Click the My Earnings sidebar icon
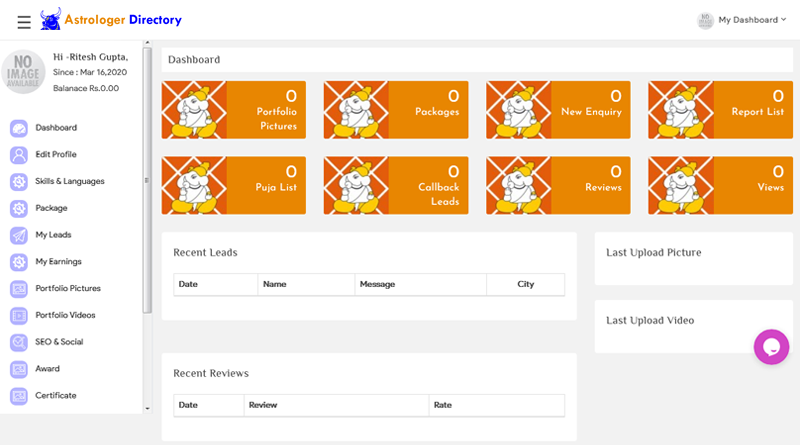The height and width of the screenshot is (445, 800). (x=18, y=262)
